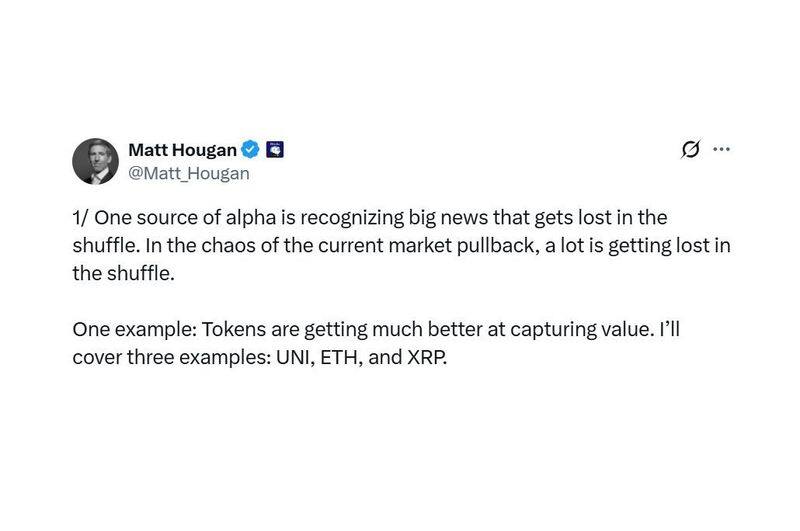Screen dimensions: 800x531
Task: Click the blue verified checkmark badge
Action: click(x=251, y=150)
